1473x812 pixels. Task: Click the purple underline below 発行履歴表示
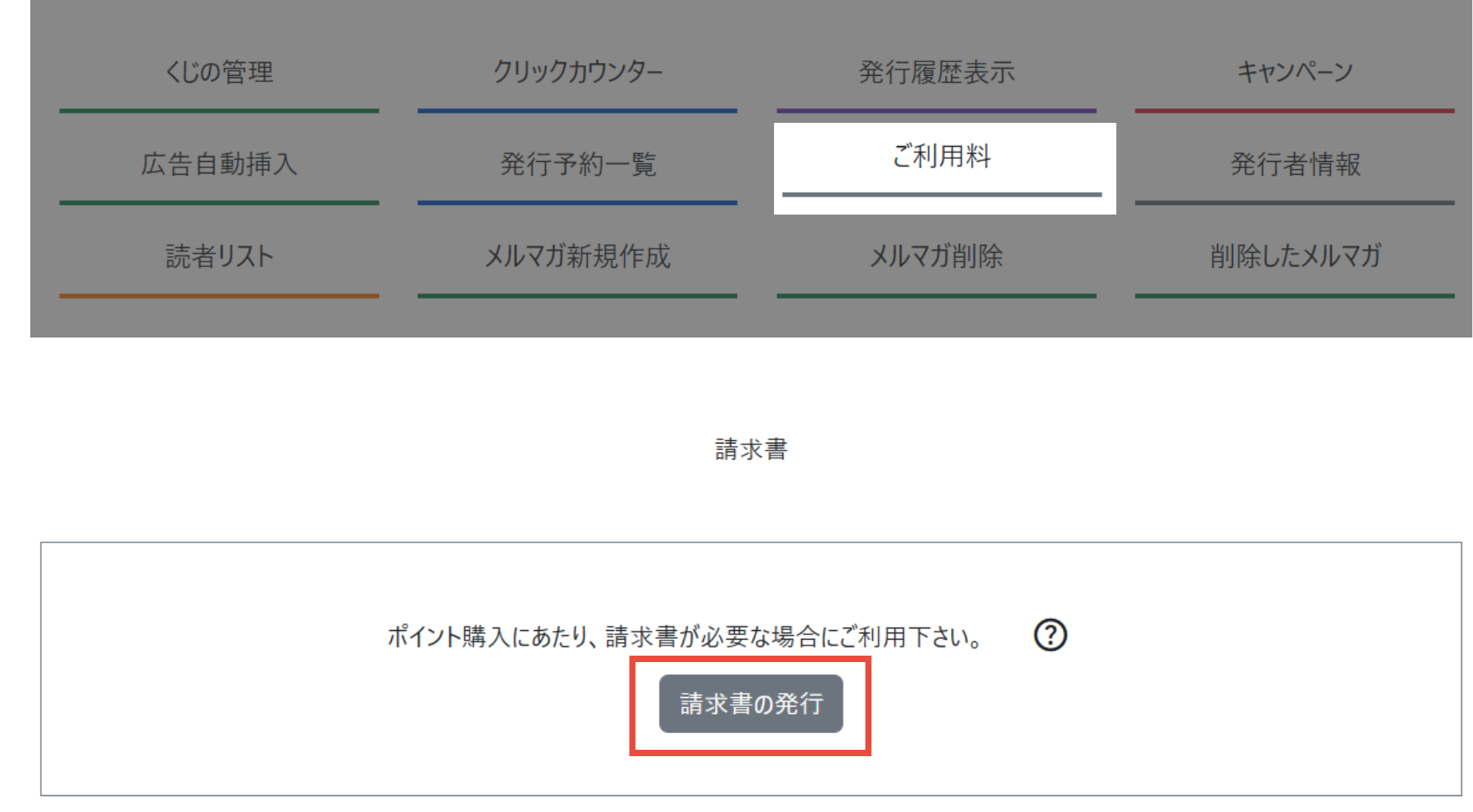[x=937, y=111]
